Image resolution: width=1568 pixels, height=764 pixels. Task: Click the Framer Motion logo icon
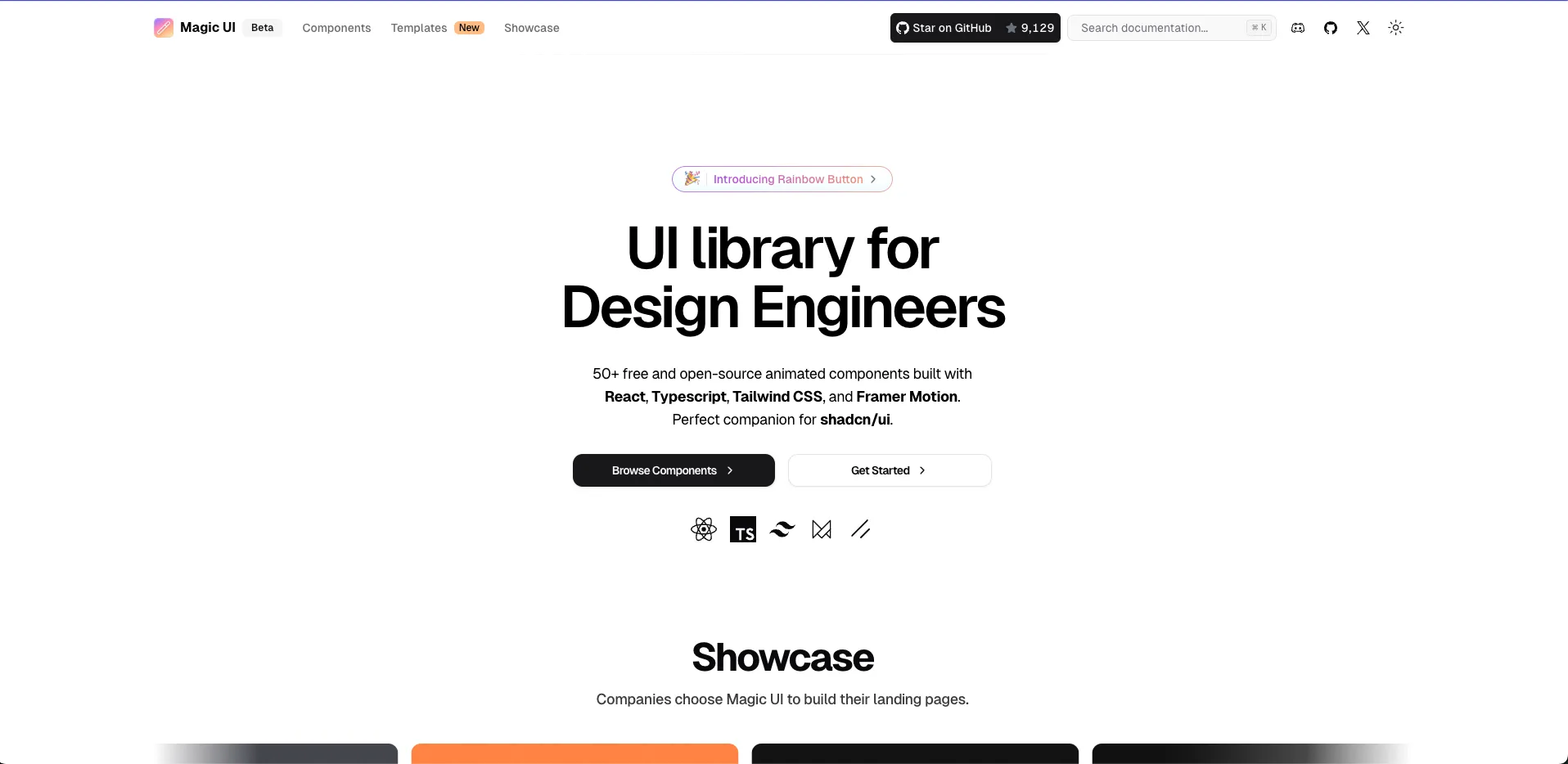pos(822,529)
